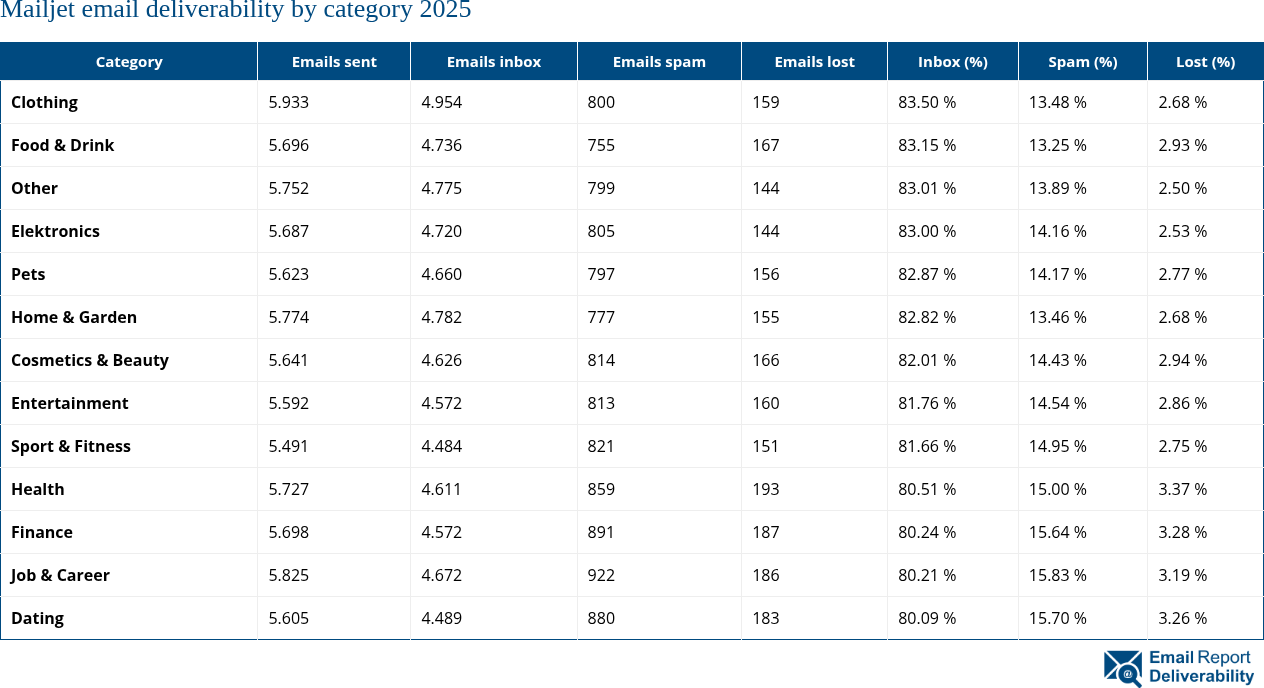The image size is (1264, 688).
Task: Sort by Emails inbox column header
Action: (x=494, y=62)
